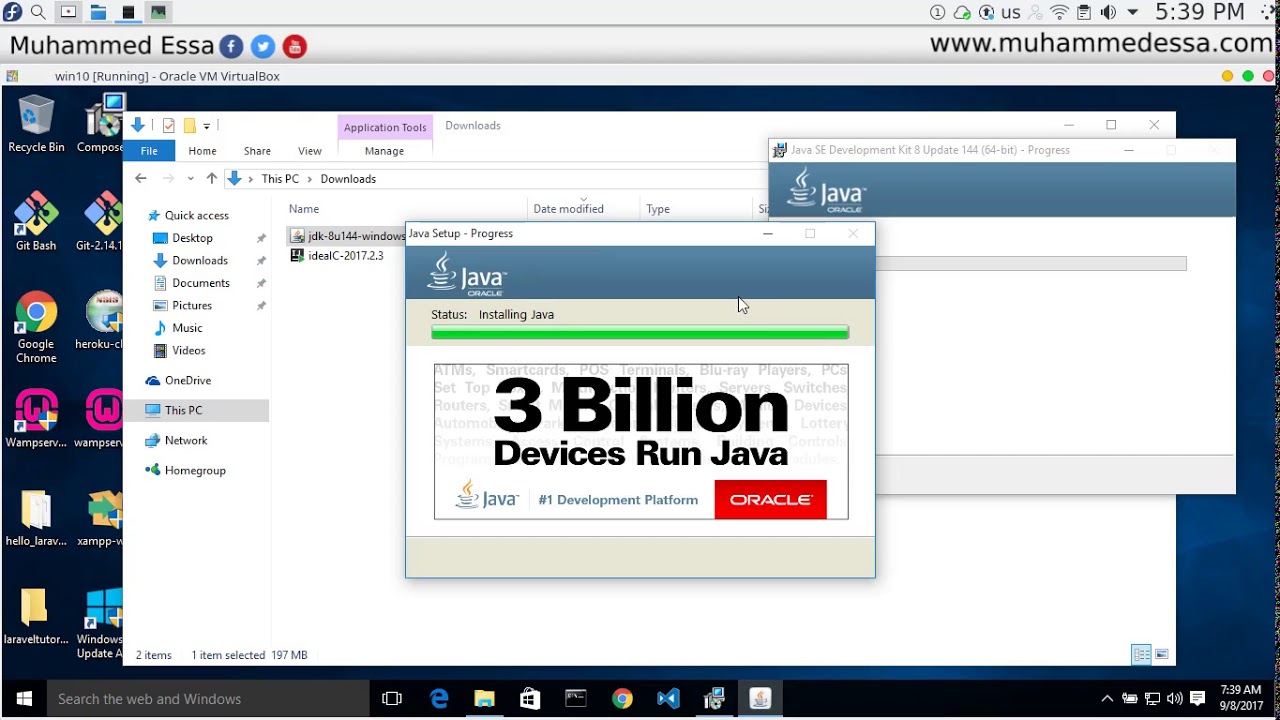Select Homegroup in navigation pane
The height and width of the screenshot is (720, 1280).
195,470
